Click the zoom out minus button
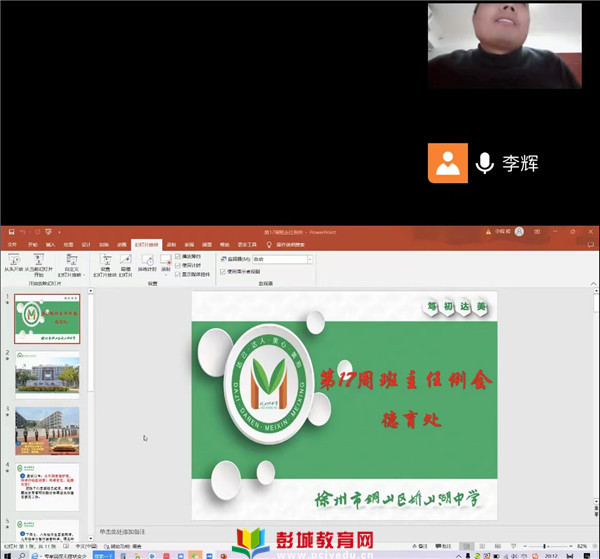The height and width of the screenshot is (559, 600). click(x=525, y=546)
